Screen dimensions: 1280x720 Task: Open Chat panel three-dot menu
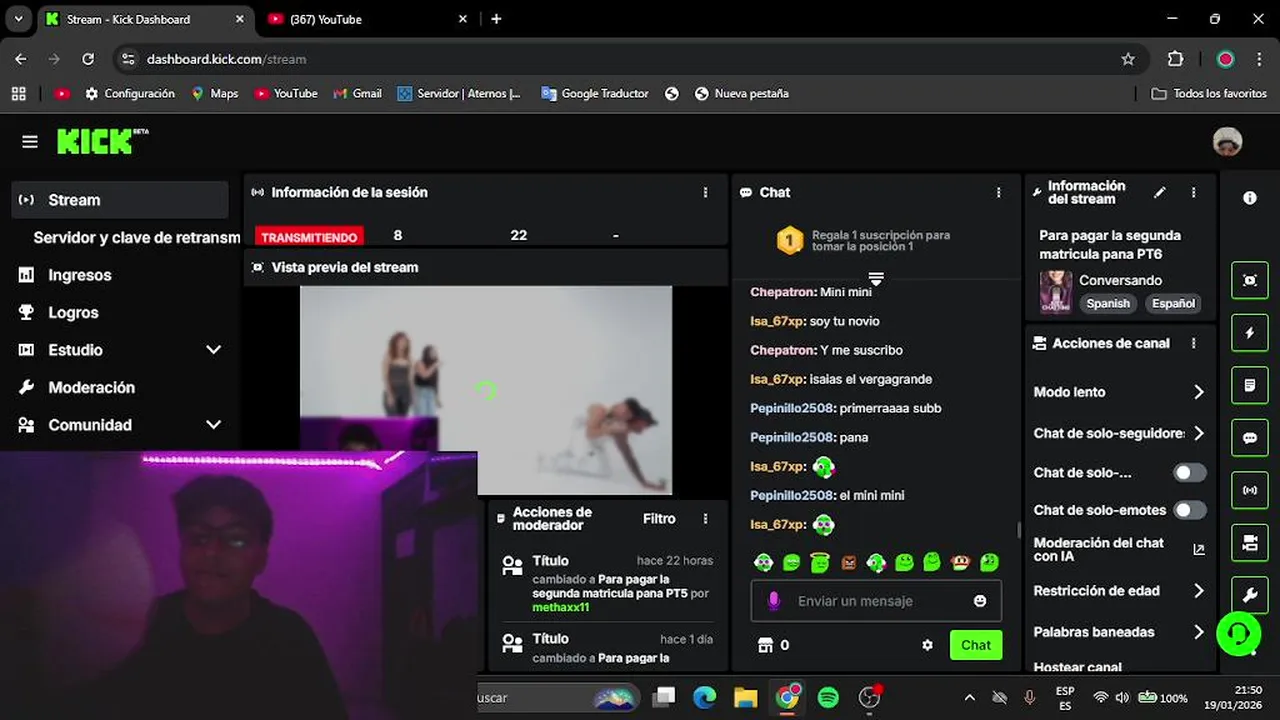(x=998, y=192)
